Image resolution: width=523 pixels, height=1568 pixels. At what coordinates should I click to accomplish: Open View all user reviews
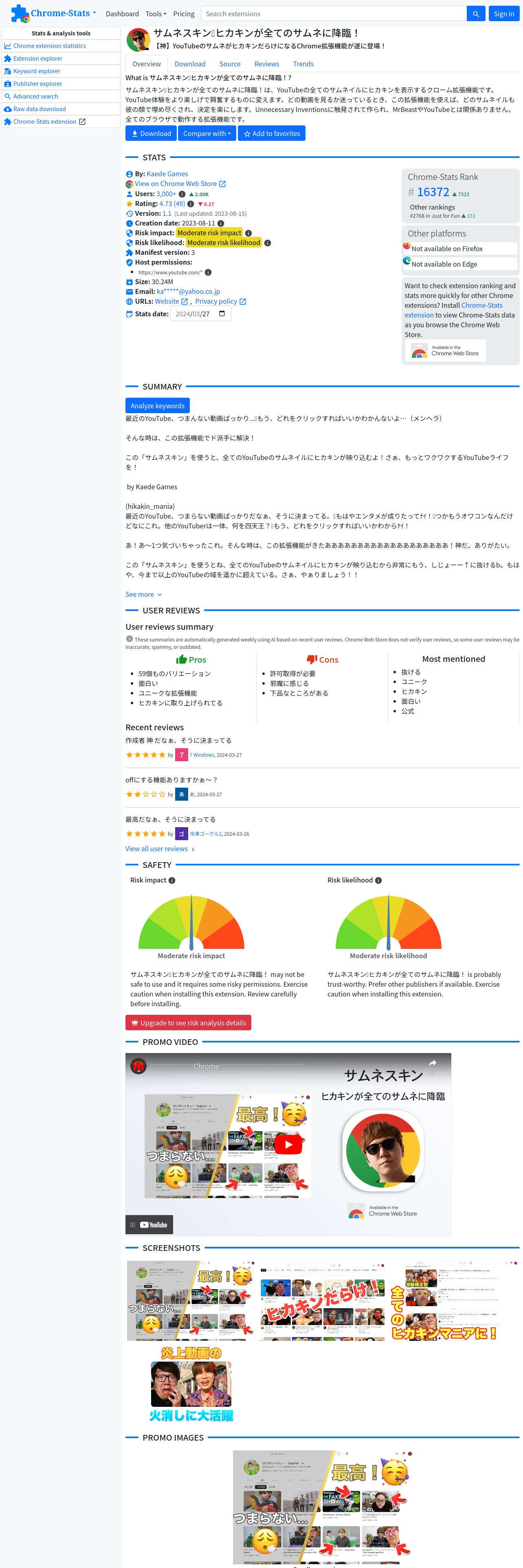pos(160,849)
